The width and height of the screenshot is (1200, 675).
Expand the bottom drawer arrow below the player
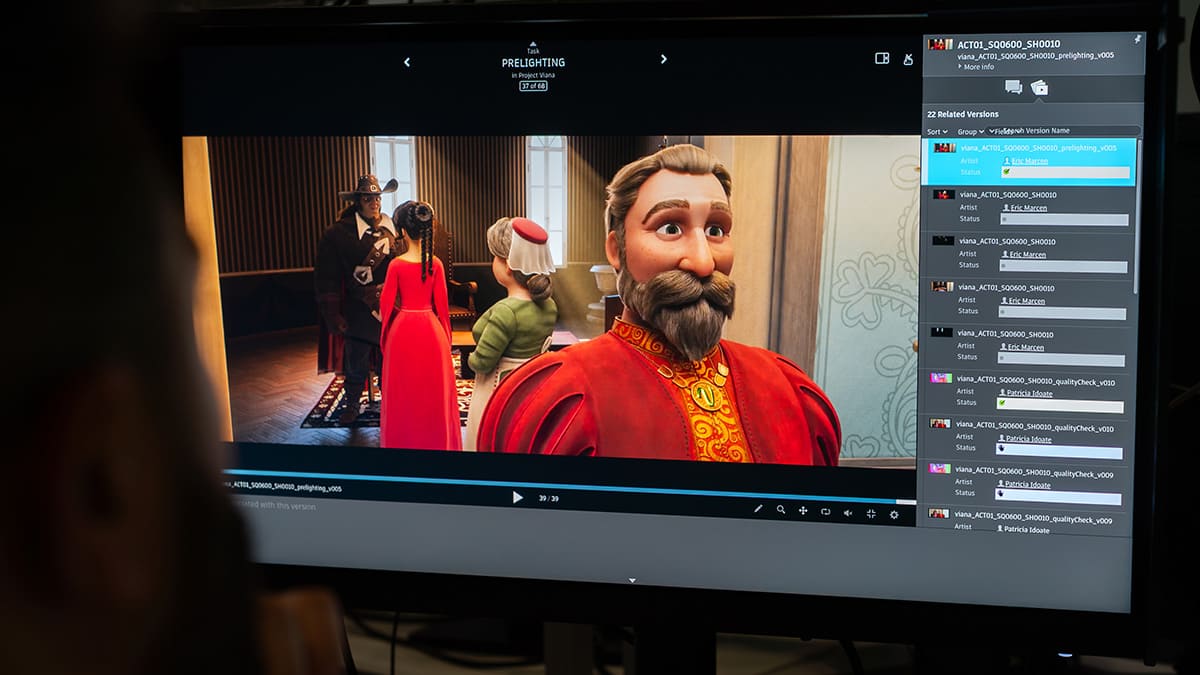(x=631, y=580)
